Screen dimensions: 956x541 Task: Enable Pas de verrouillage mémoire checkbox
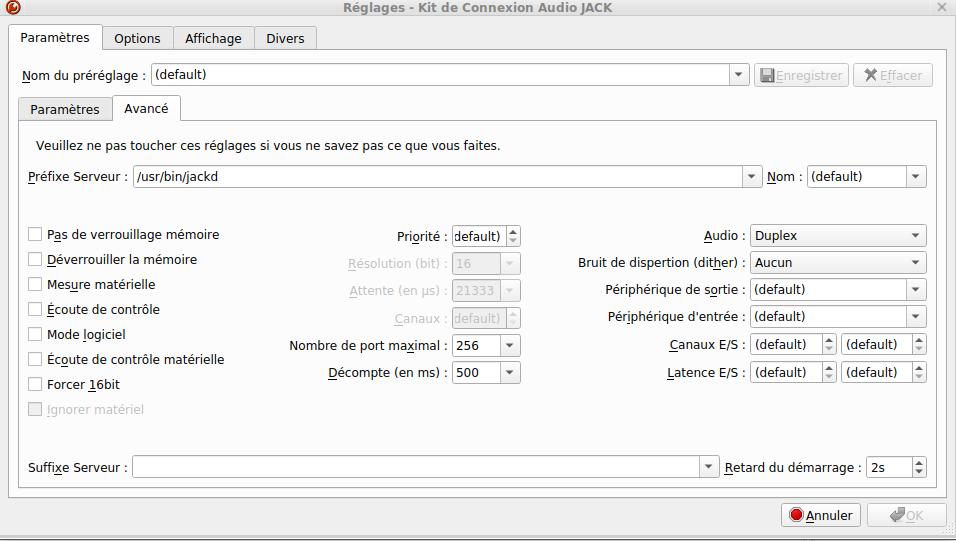tap(35, 235)
